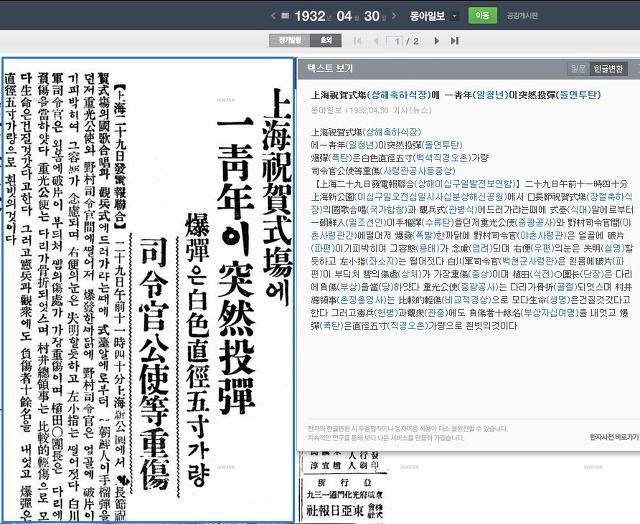Click the 돌연투탄 reading in the title
This screenshot has width=640, height=524.
click(579, 95)
